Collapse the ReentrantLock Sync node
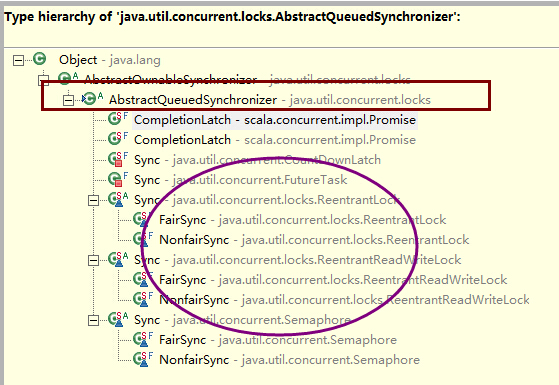The width and height of the screenshot is (559, 385). [x=93, y=200]
